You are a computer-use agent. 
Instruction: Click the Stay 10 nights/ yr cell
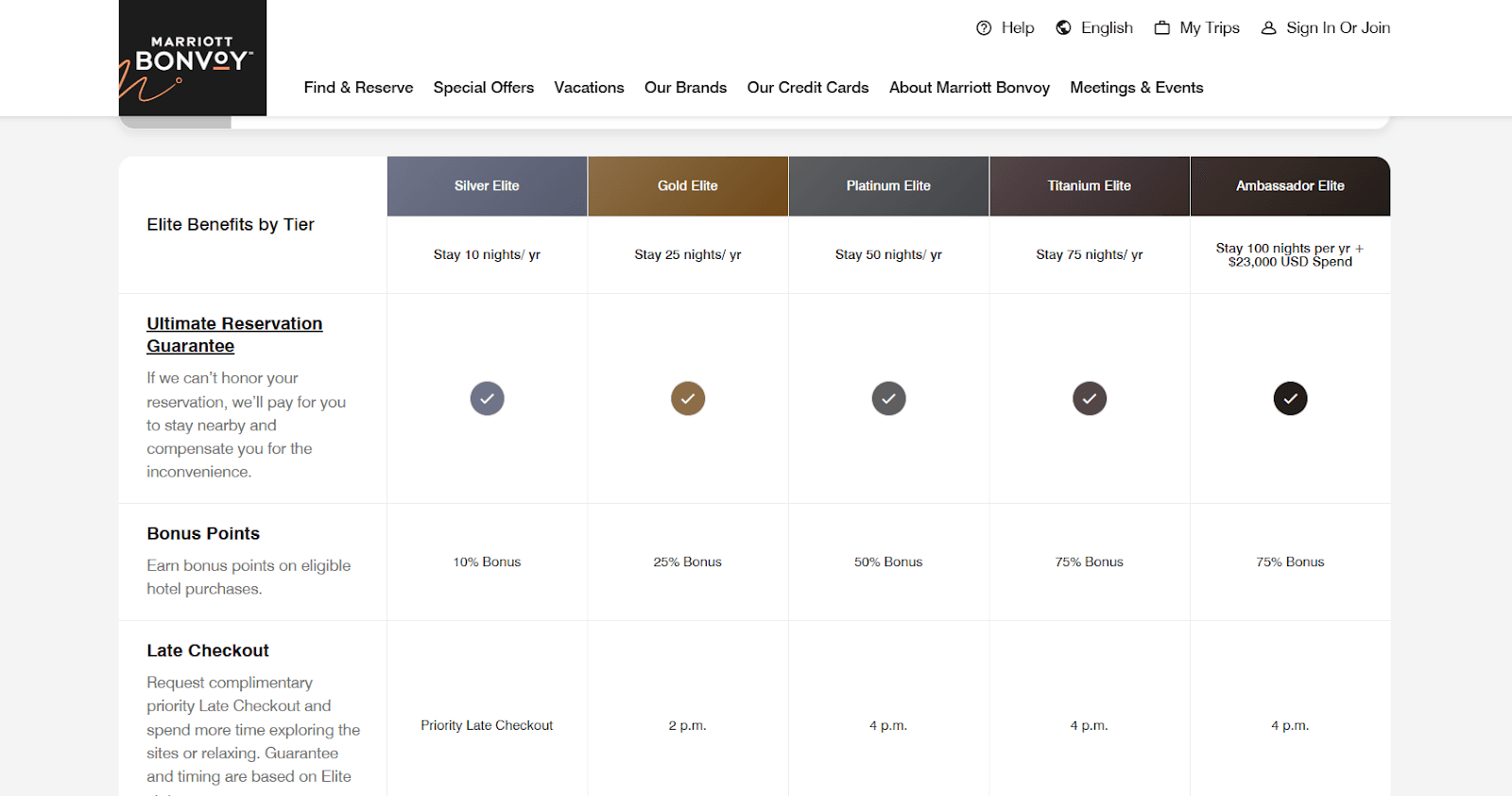tap(488, 255)
